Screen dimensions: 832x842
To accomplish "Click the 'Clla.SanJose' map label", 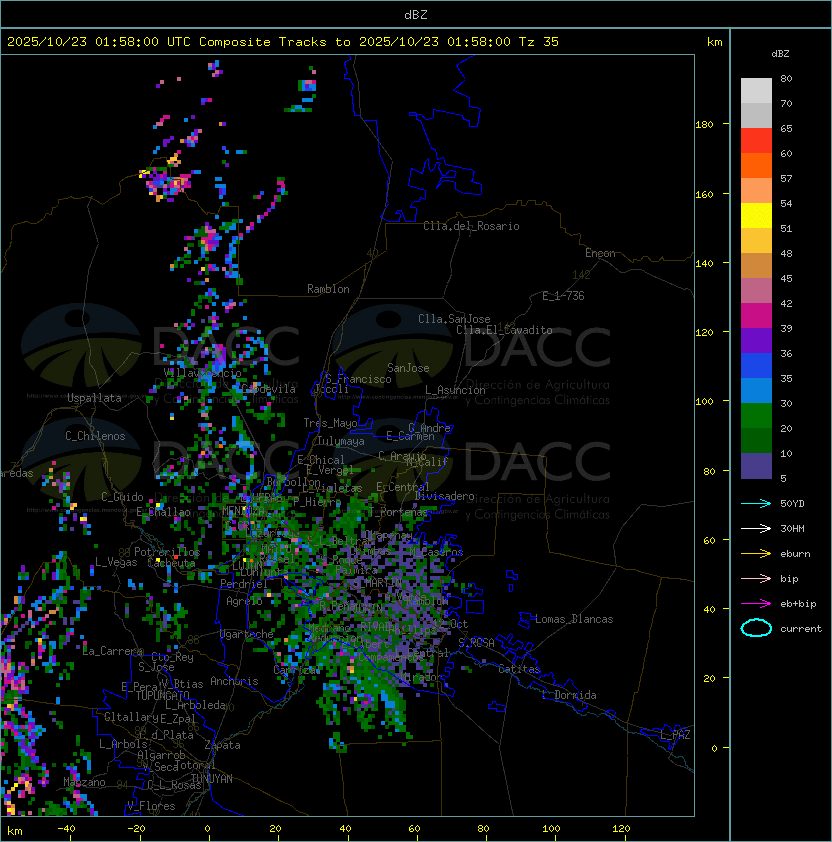I will tap(454, 319).
